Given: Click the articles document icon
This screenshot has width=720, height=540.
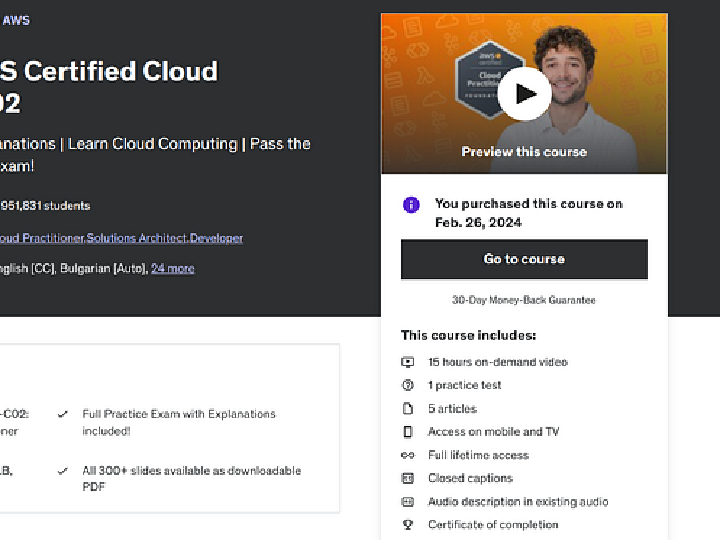Looking at the screenshot, I should coord(408,408).
